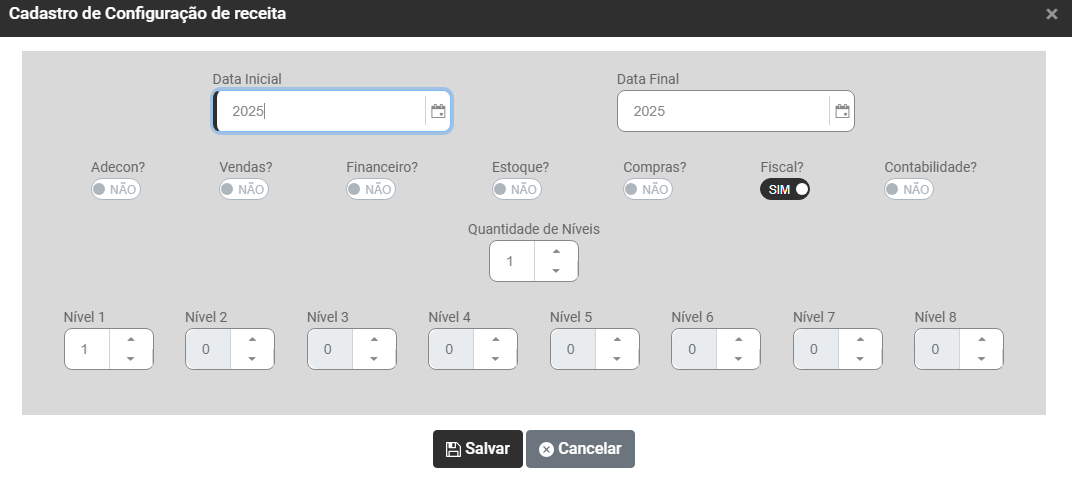Click the Nível 1 increment arrow

[x=131, y=340]
